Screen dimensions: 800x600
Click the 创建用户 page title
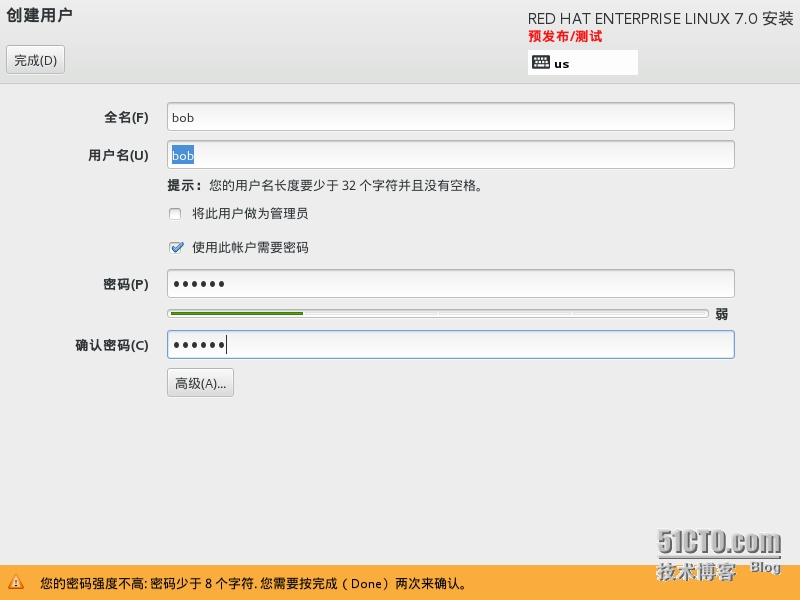[x=39, y=15]
